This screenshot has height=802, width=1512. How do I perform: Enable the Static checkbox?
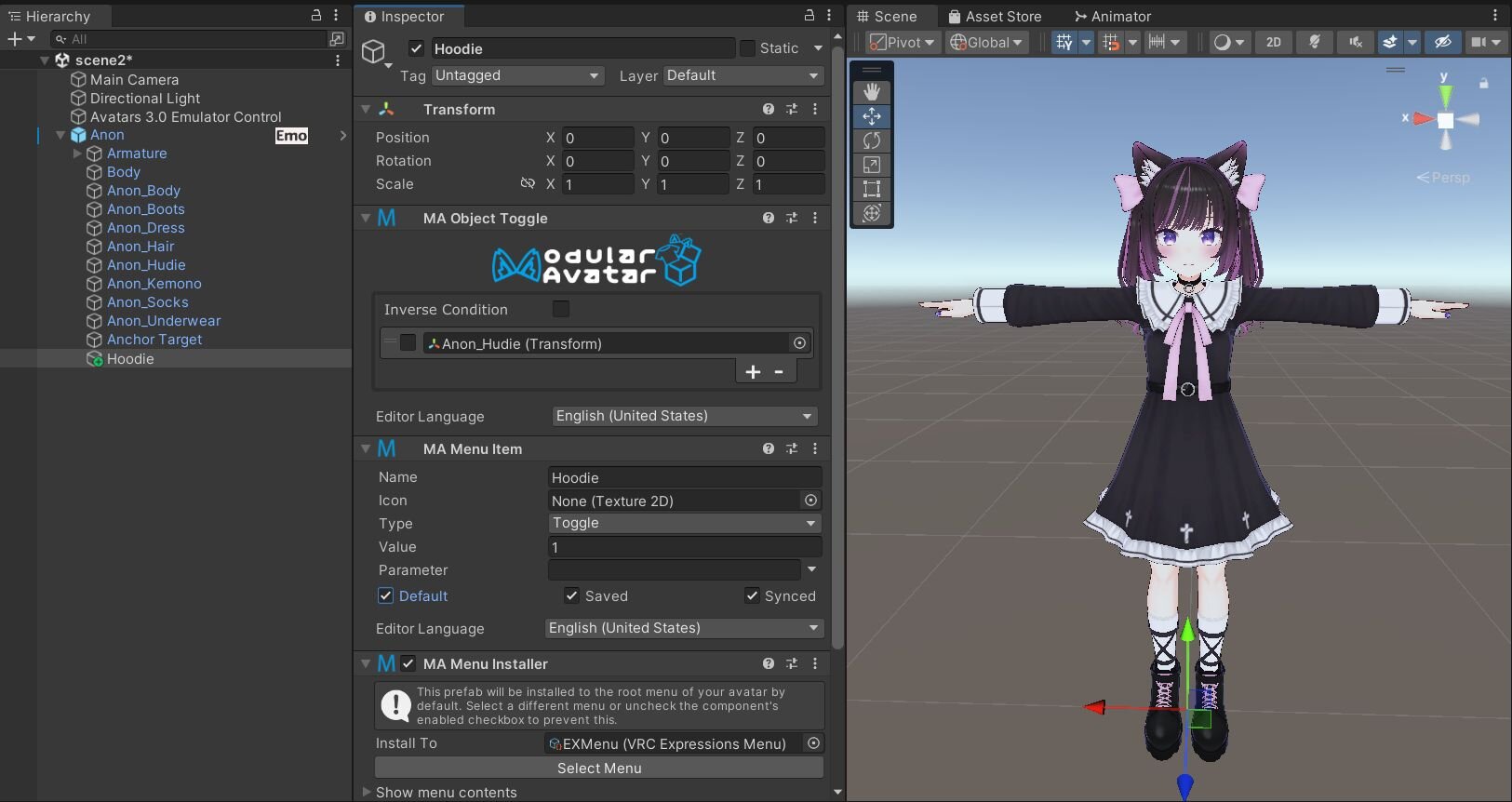(x=747, y=48)
